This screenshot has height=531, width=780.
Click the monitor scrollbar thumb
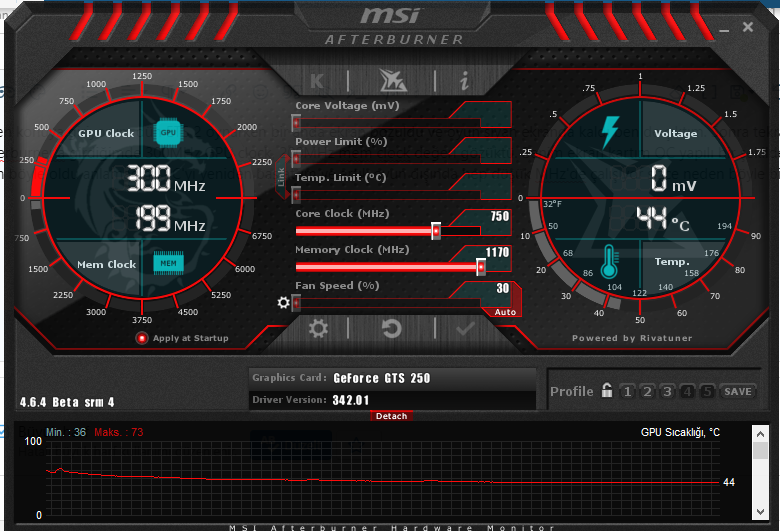(760, 450)
